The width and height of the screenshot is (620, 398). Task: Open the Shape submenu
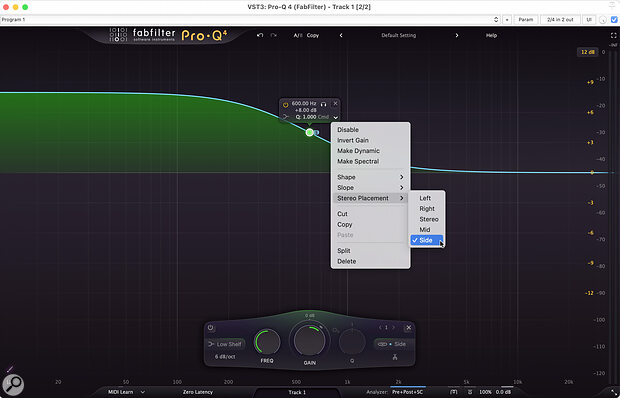(370, 177)
